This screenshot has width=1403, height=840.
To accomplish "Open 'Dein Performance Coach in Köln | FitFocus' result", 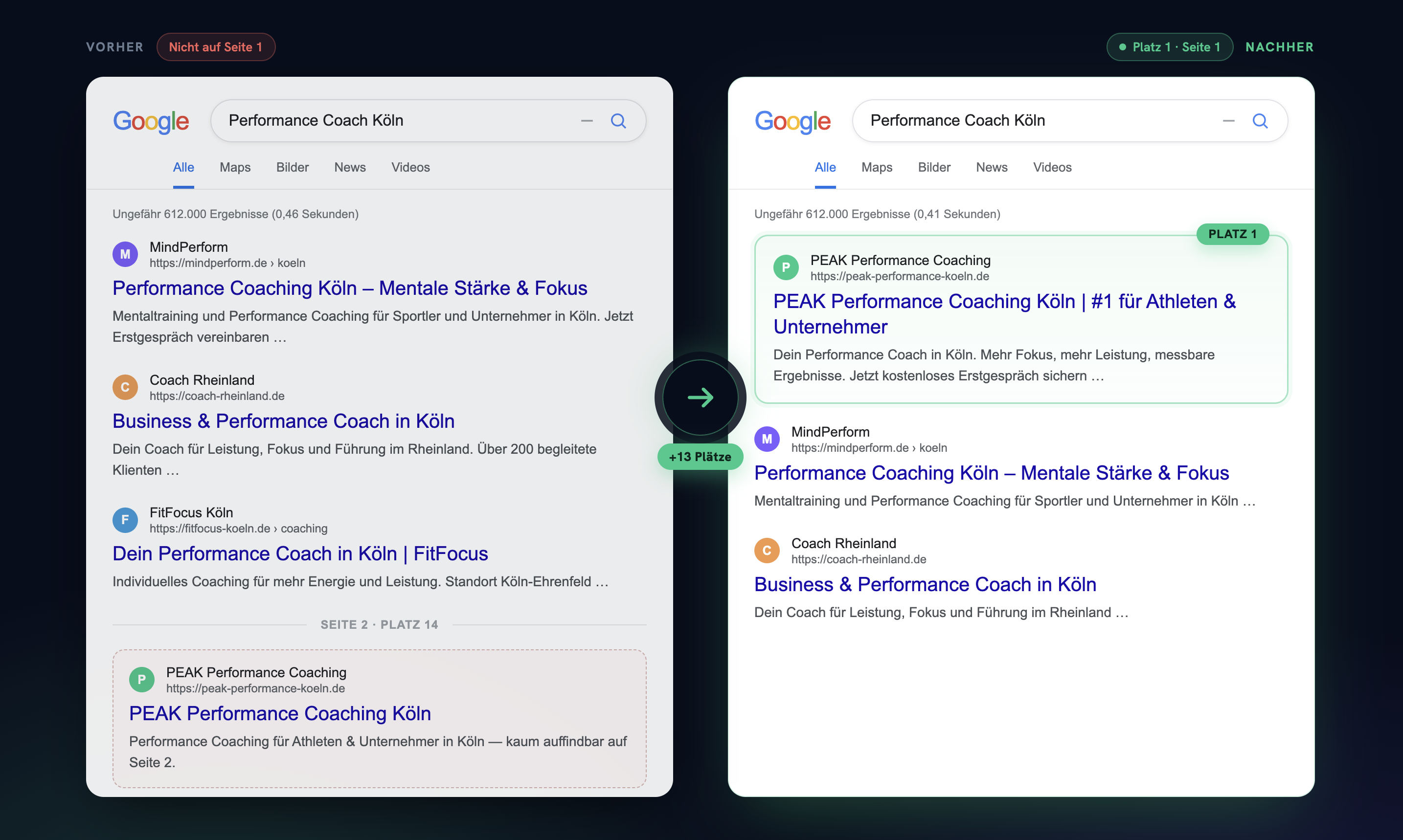I will (300, 553).
